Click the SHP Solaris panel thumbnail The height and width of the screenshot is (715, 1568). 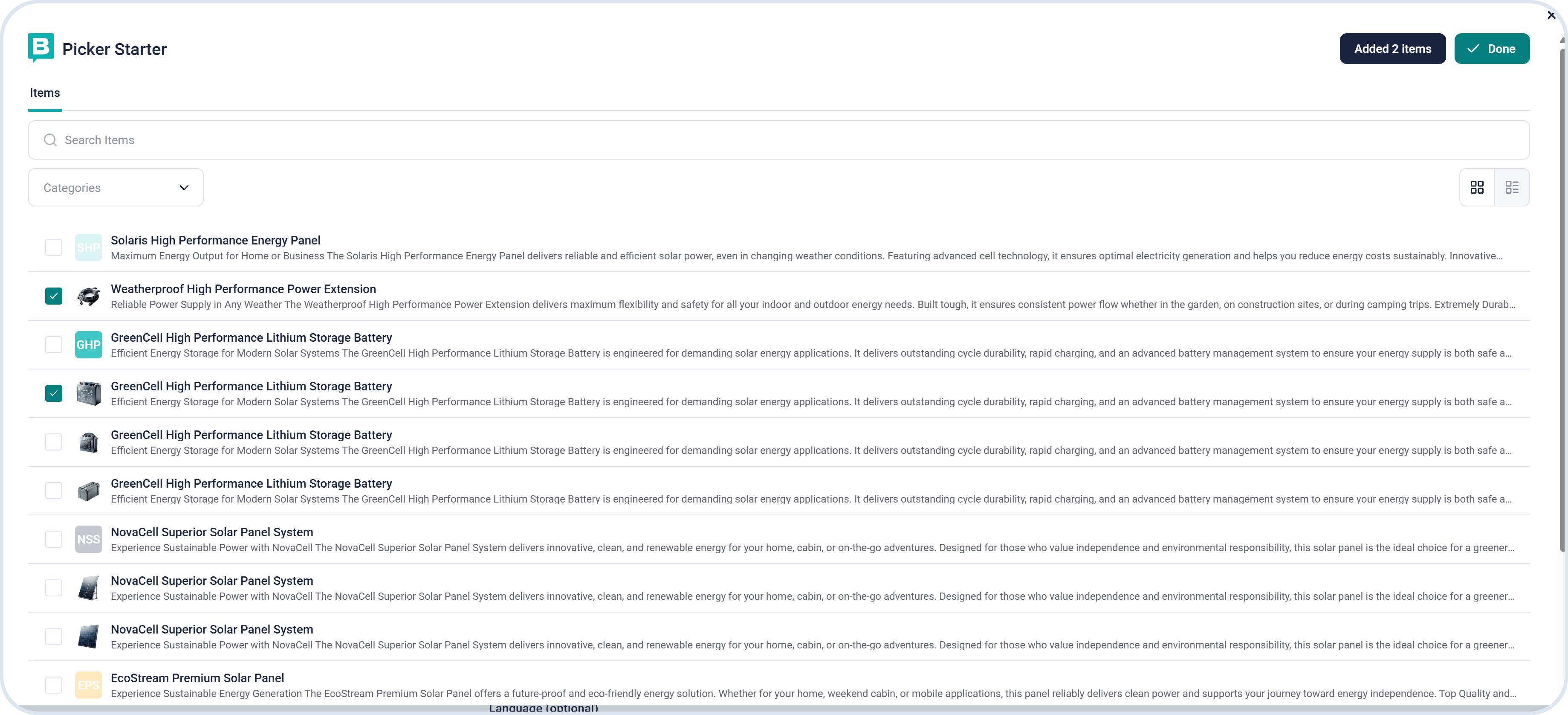(88, 247)
